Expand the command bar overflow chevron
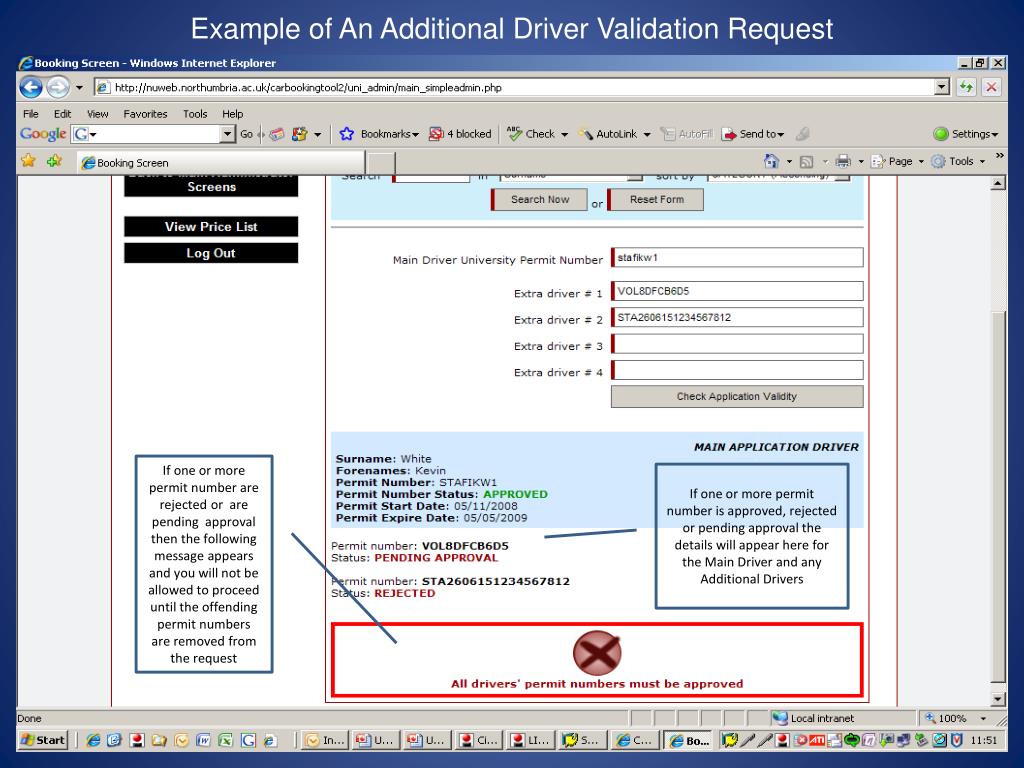1024x768 pixels. click(x=1000, y=155)
